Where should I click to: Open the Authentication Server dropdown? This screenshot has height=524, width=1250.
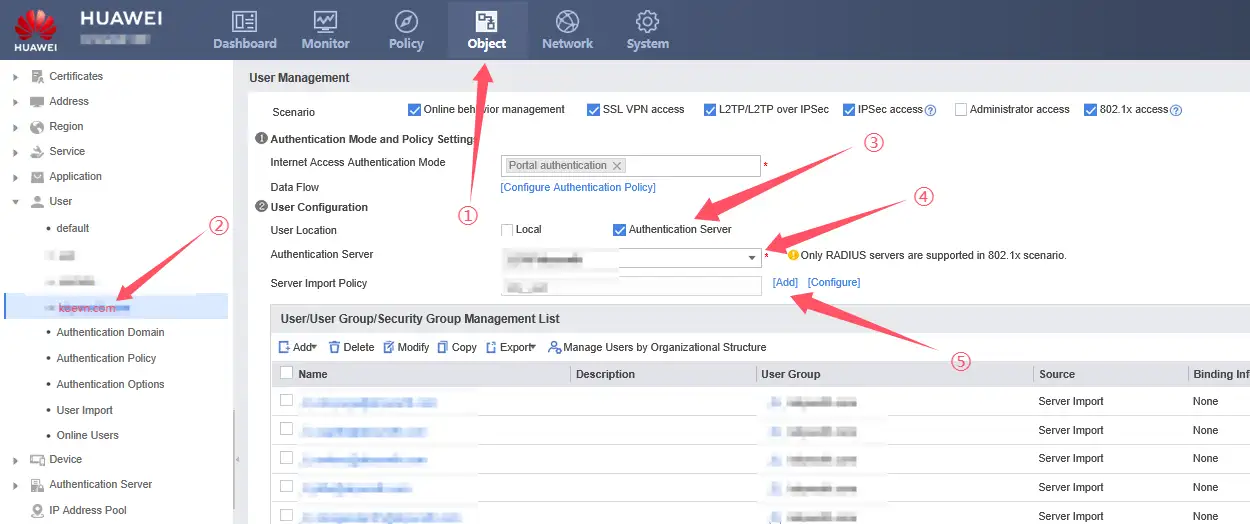point(751,258)
